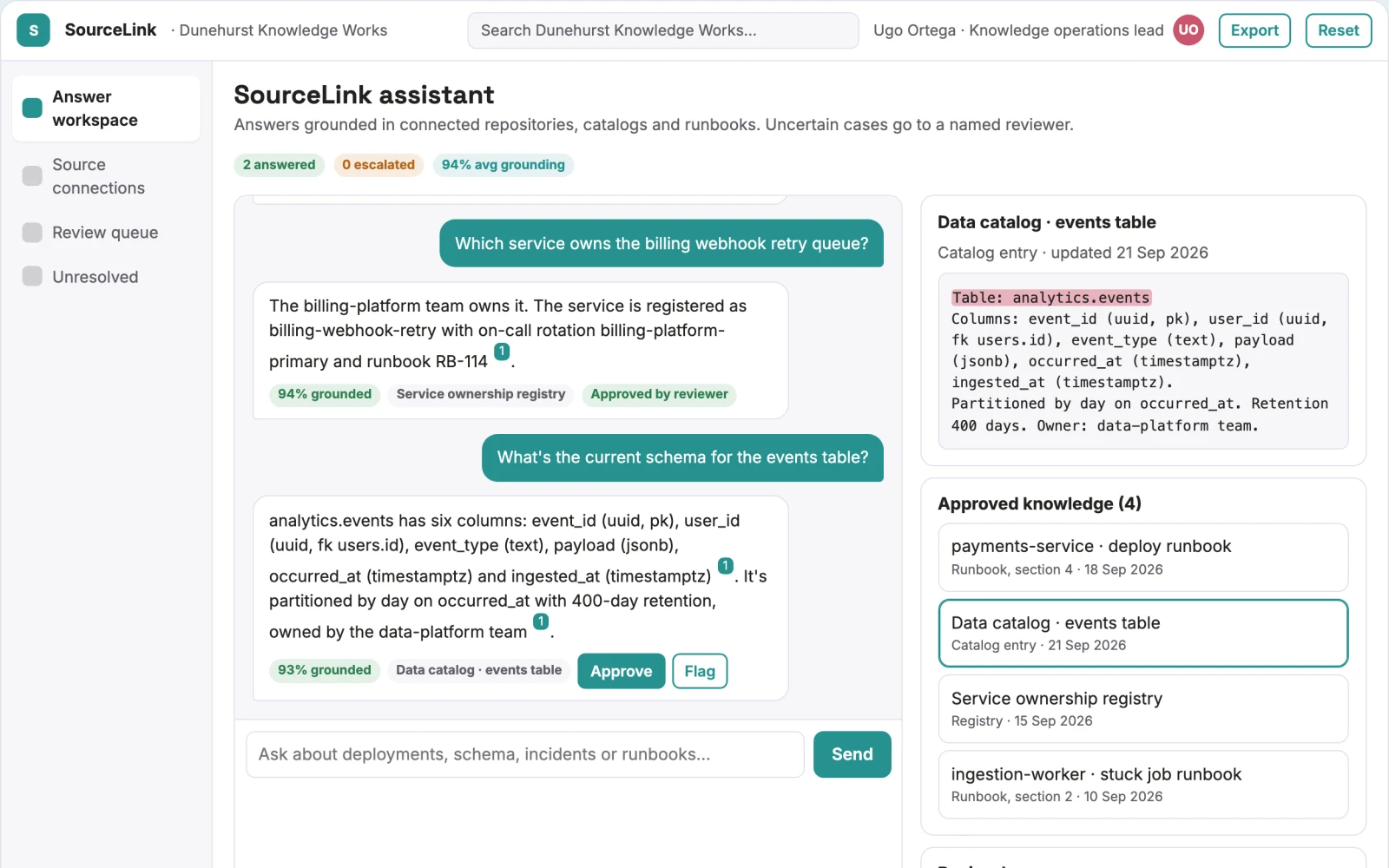Open Answer workspace in sidebar
The width and height of the screenshot is (1389, 868).
[106, 108]
